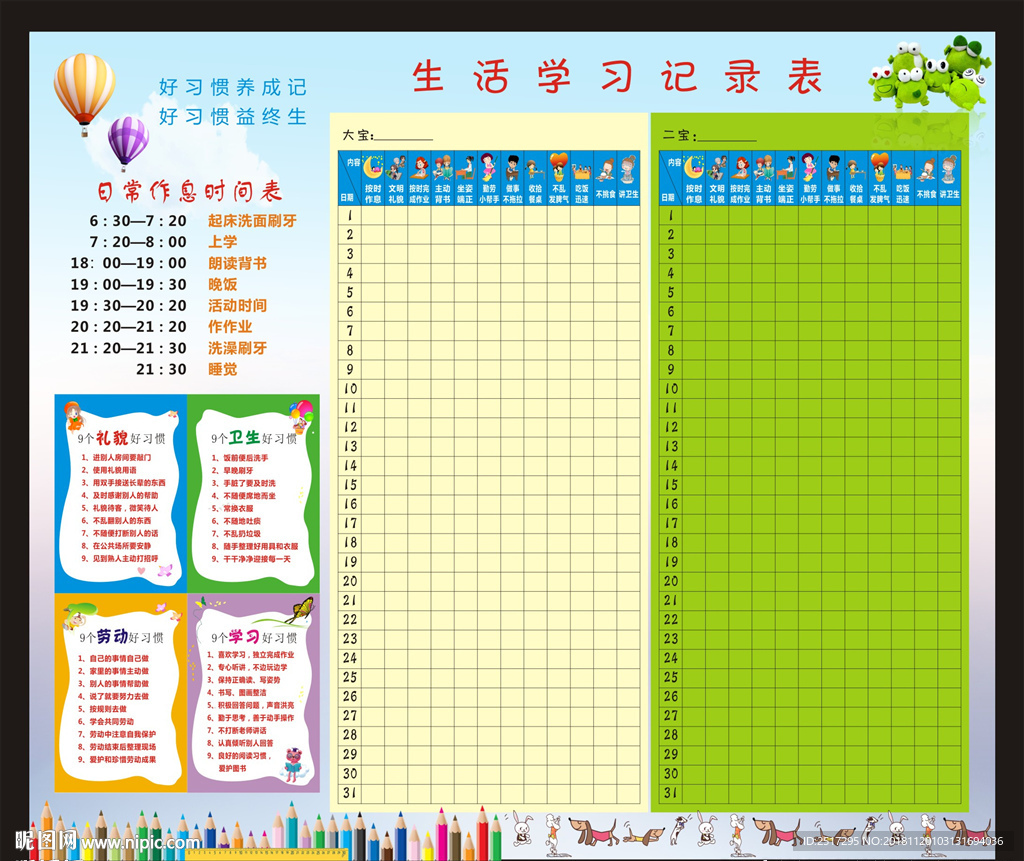
Task: Click the 不打断老师讲话 habit line
Action: pyautogui.click(x=236, y=730)
